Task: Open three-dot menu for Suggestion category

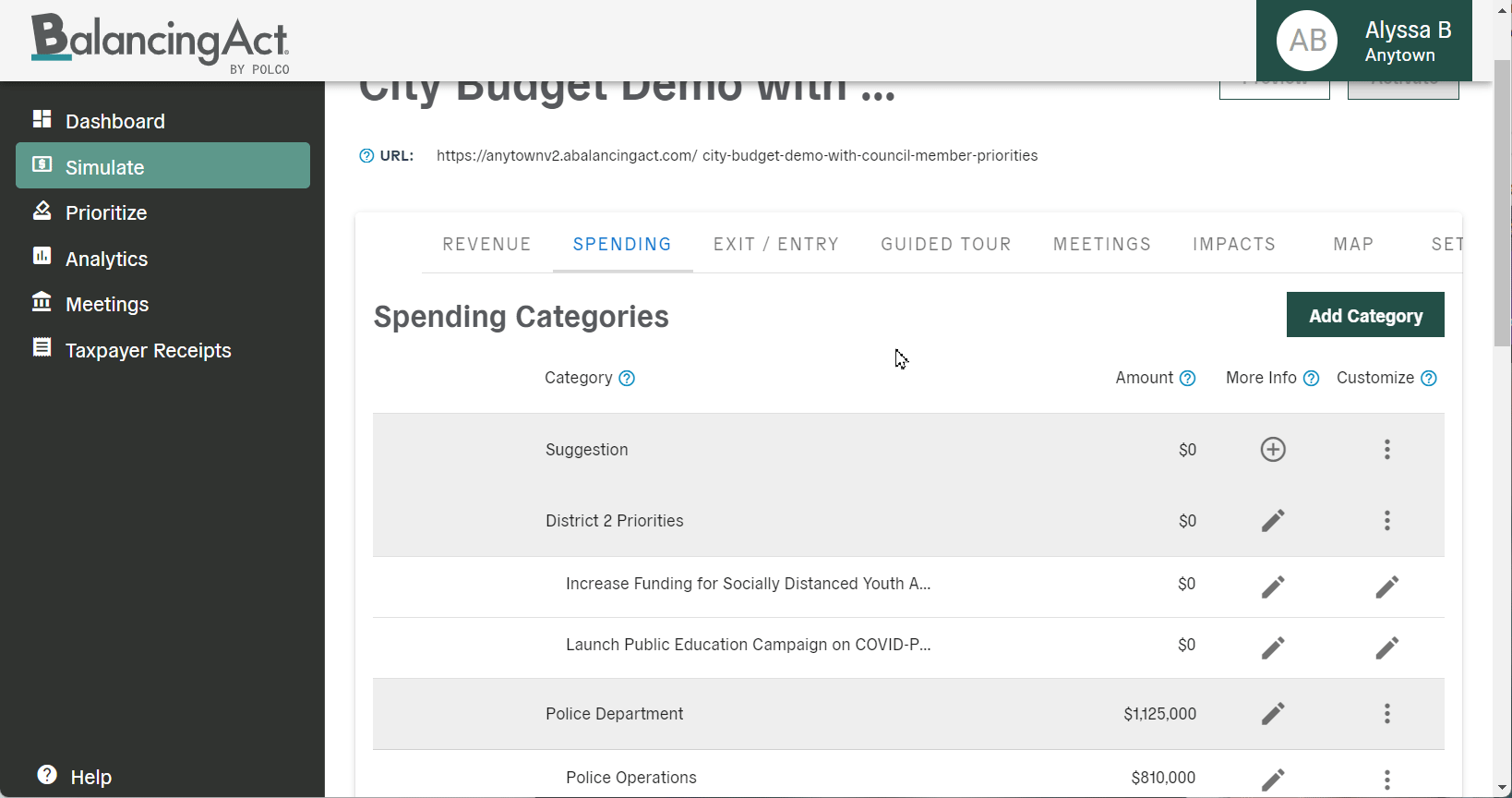Action: 1386,450
